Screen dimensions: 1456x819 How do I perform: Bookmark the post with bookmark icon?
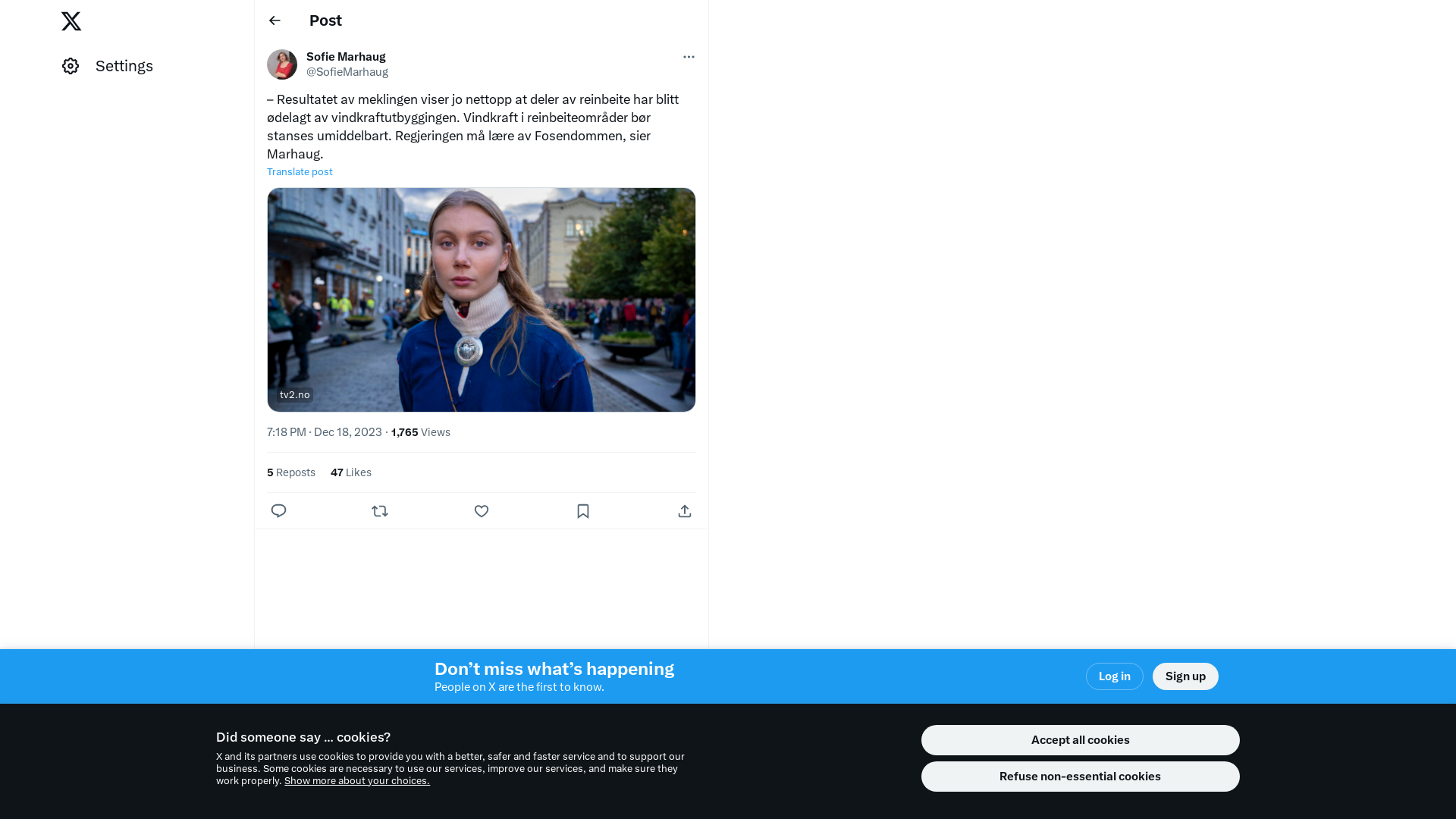(x=583, y=511)
